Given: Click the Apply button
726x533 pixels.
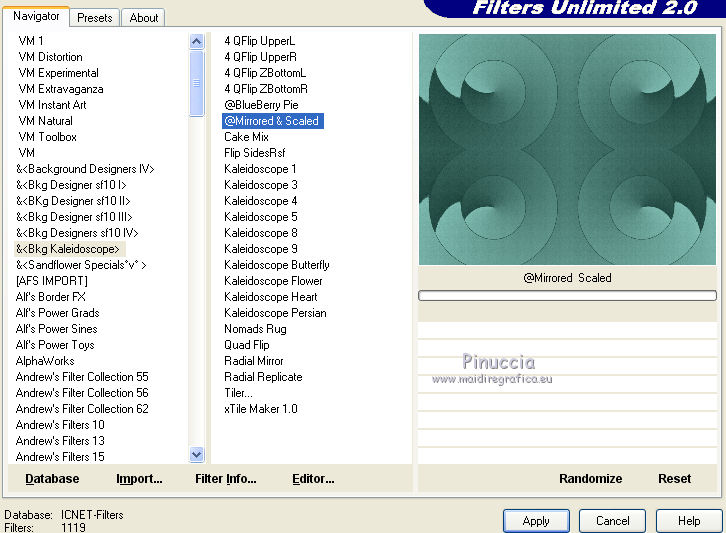Looking at the screenshot, I should click(x=536, y=521).
